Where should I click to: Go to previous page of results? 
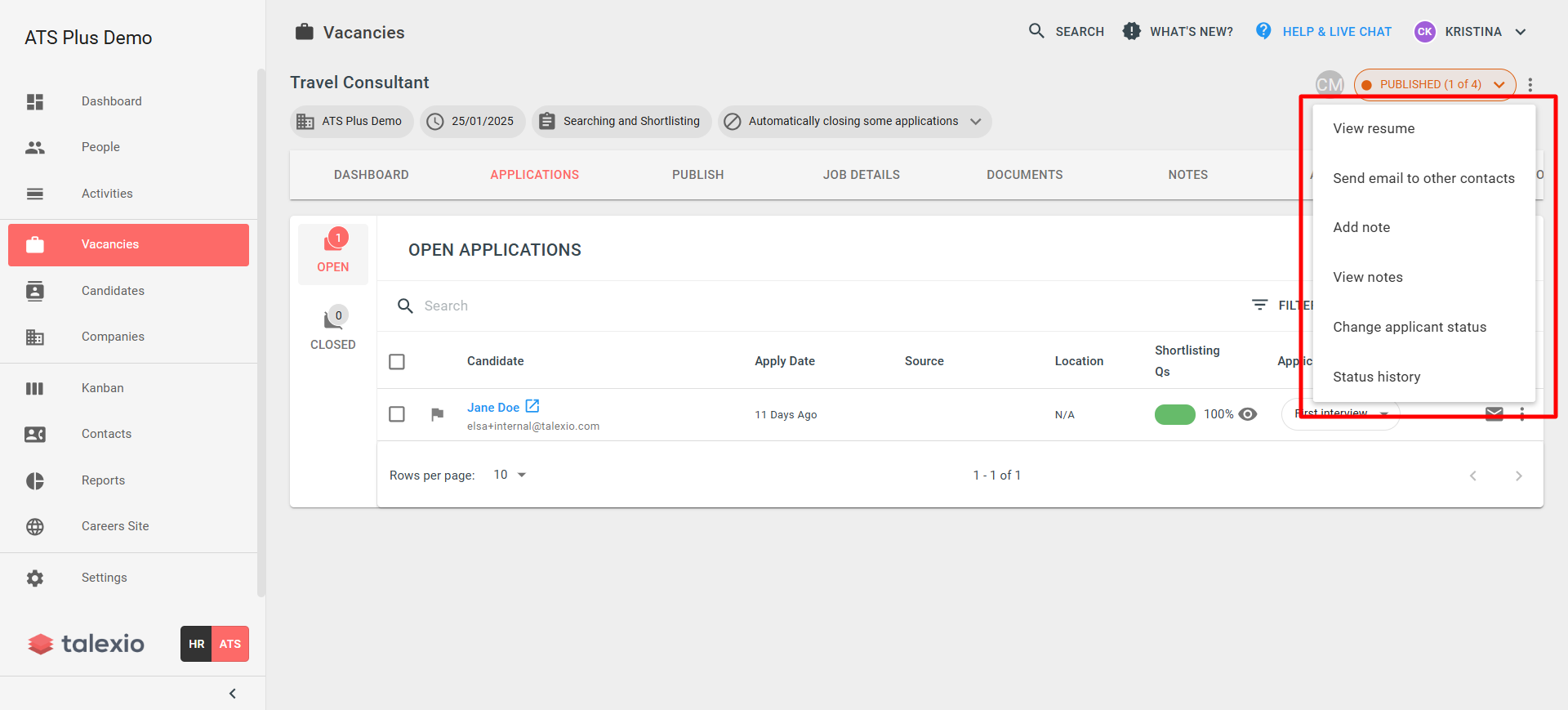[x=1473, y=476]
